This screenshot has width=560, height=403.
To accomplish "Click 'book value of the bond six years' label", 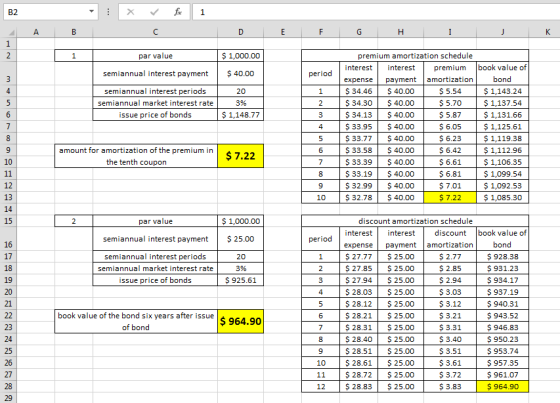I will point(136,321).
